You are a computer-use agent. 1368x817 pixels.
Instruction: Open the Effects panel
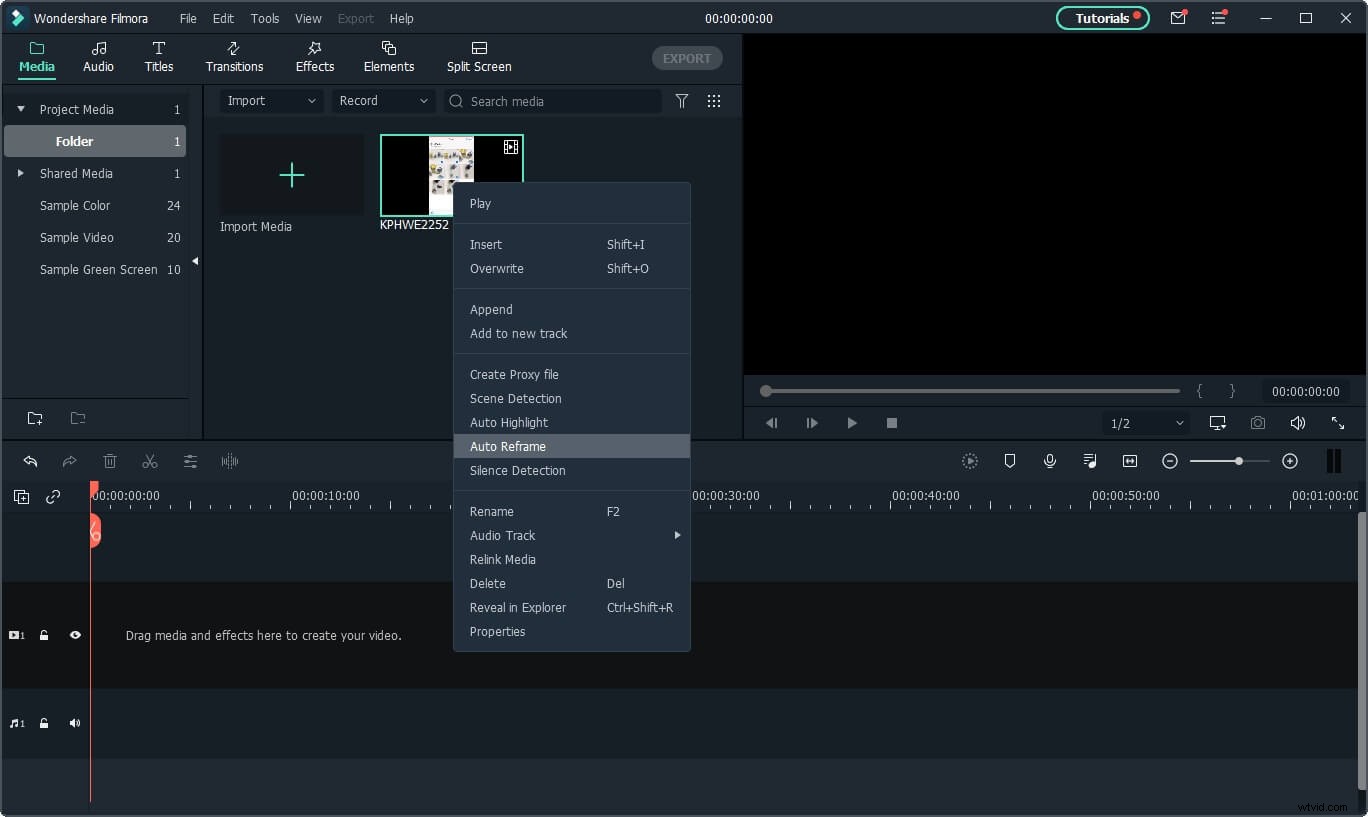(314, 55)
